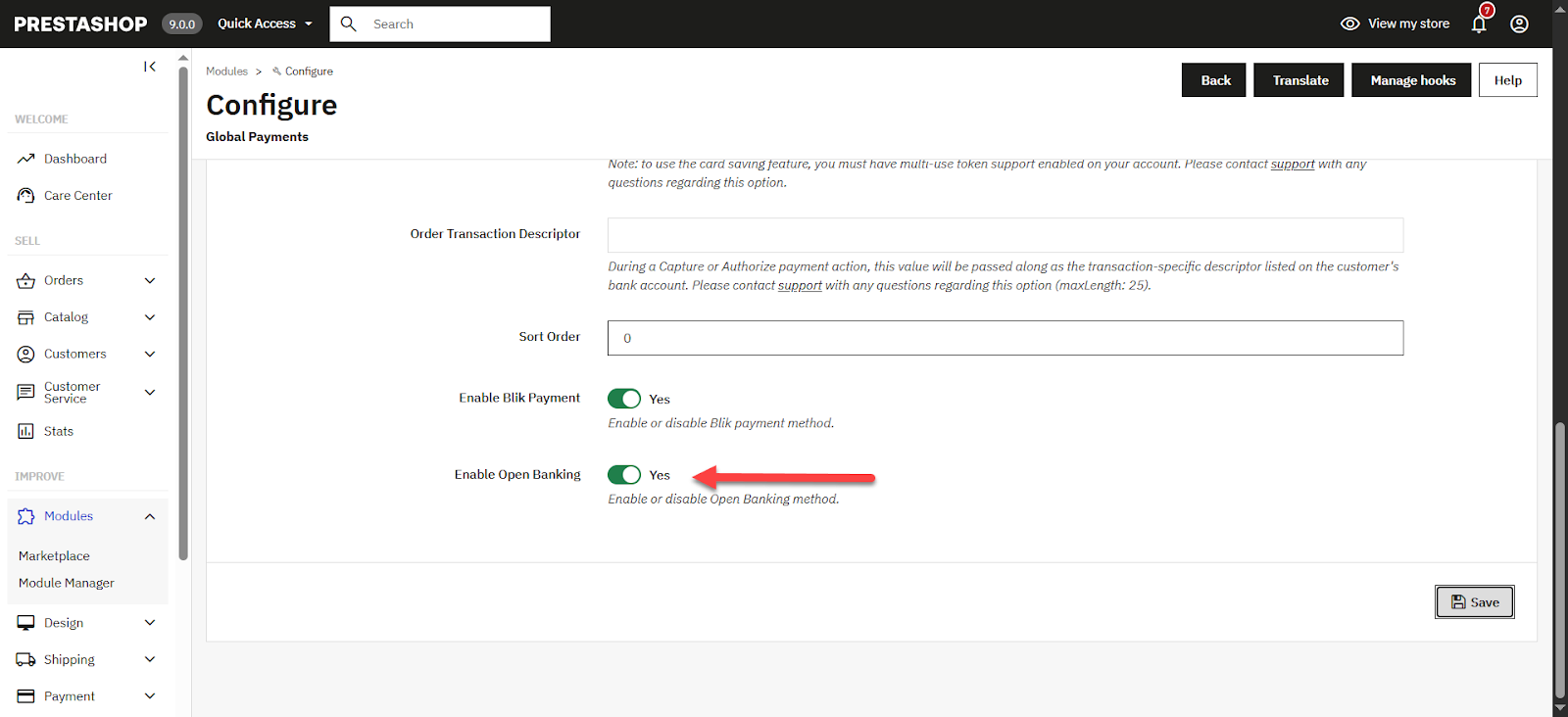Focus the Order Transaction Descriptor field
This screenshot has width=1568, height=717.
(x=1005, y=235)
